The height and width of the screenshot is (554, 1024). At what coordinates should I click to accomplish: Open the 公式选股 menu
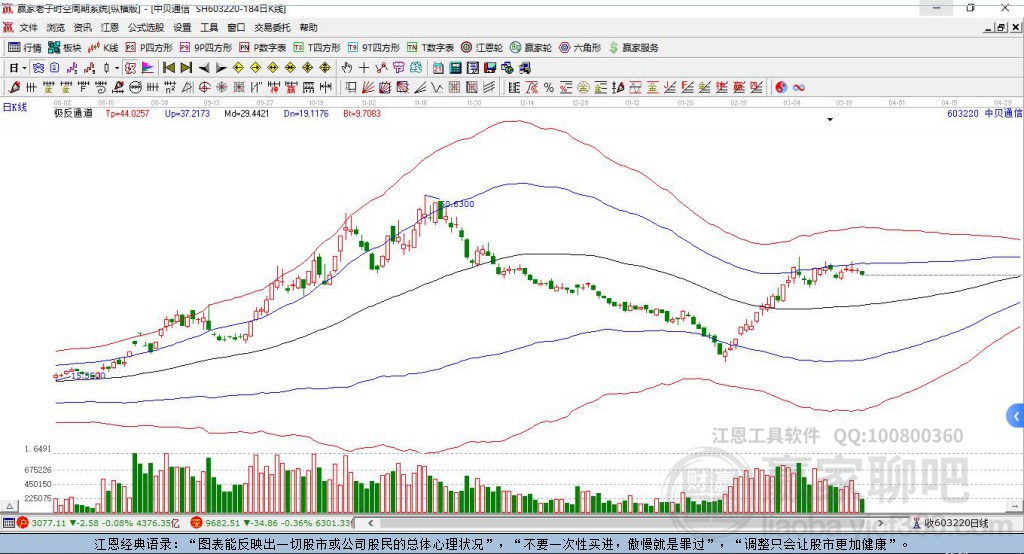point(146,27)
